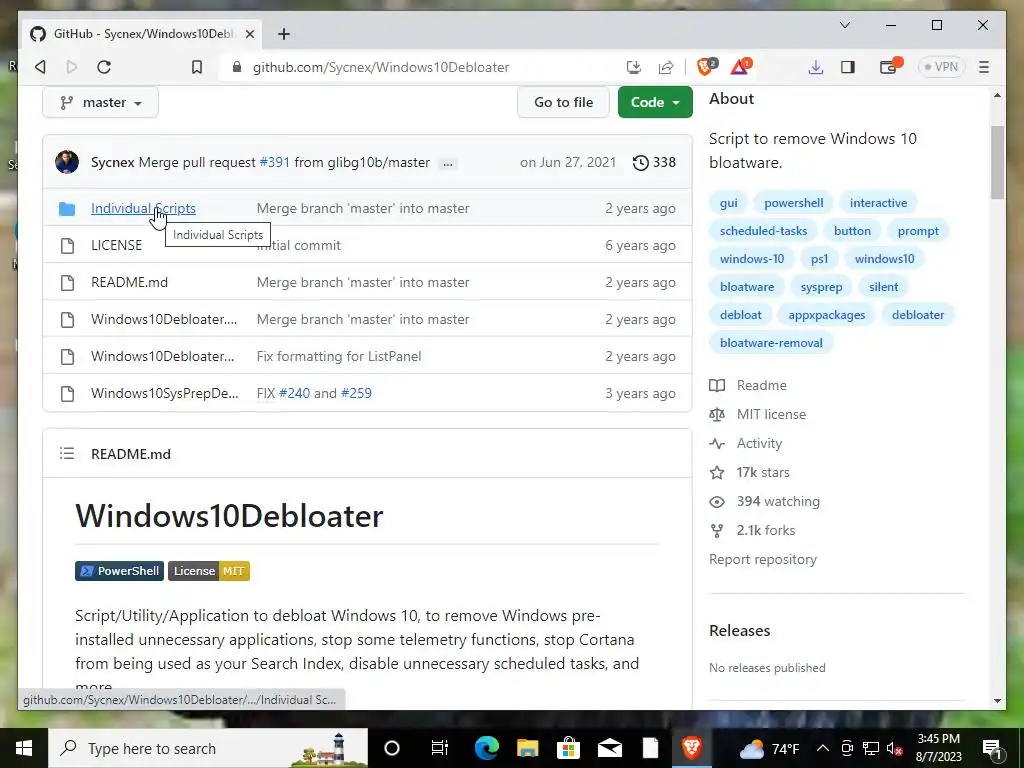The width and height of the screenshot is (1024, 768).
Task: Launch Microsoft Edge from the taskbar
Action: click(x=487, y=748)
